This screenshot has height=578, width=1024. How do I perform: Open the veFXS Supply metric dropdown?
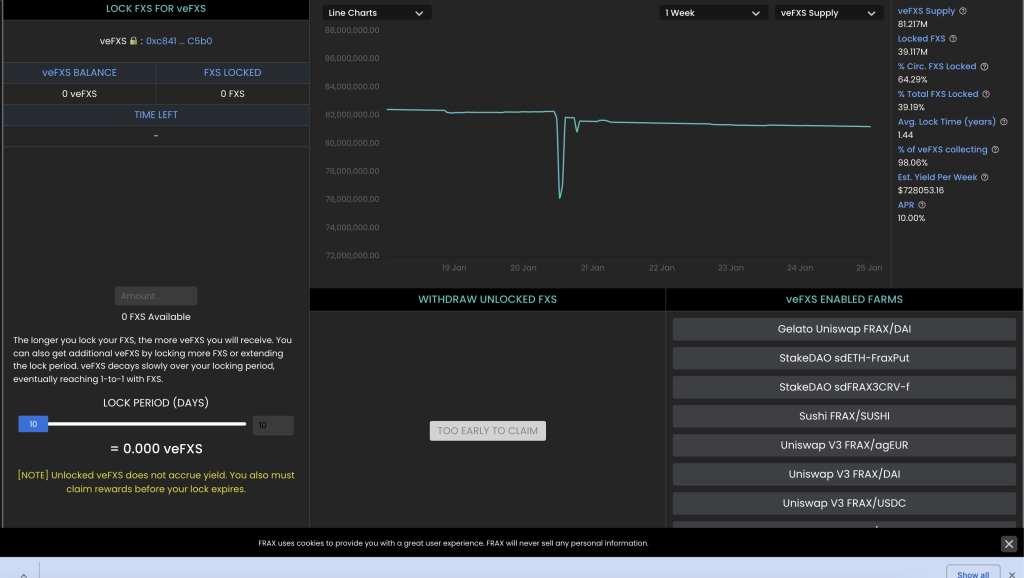[x=829, y=13]
